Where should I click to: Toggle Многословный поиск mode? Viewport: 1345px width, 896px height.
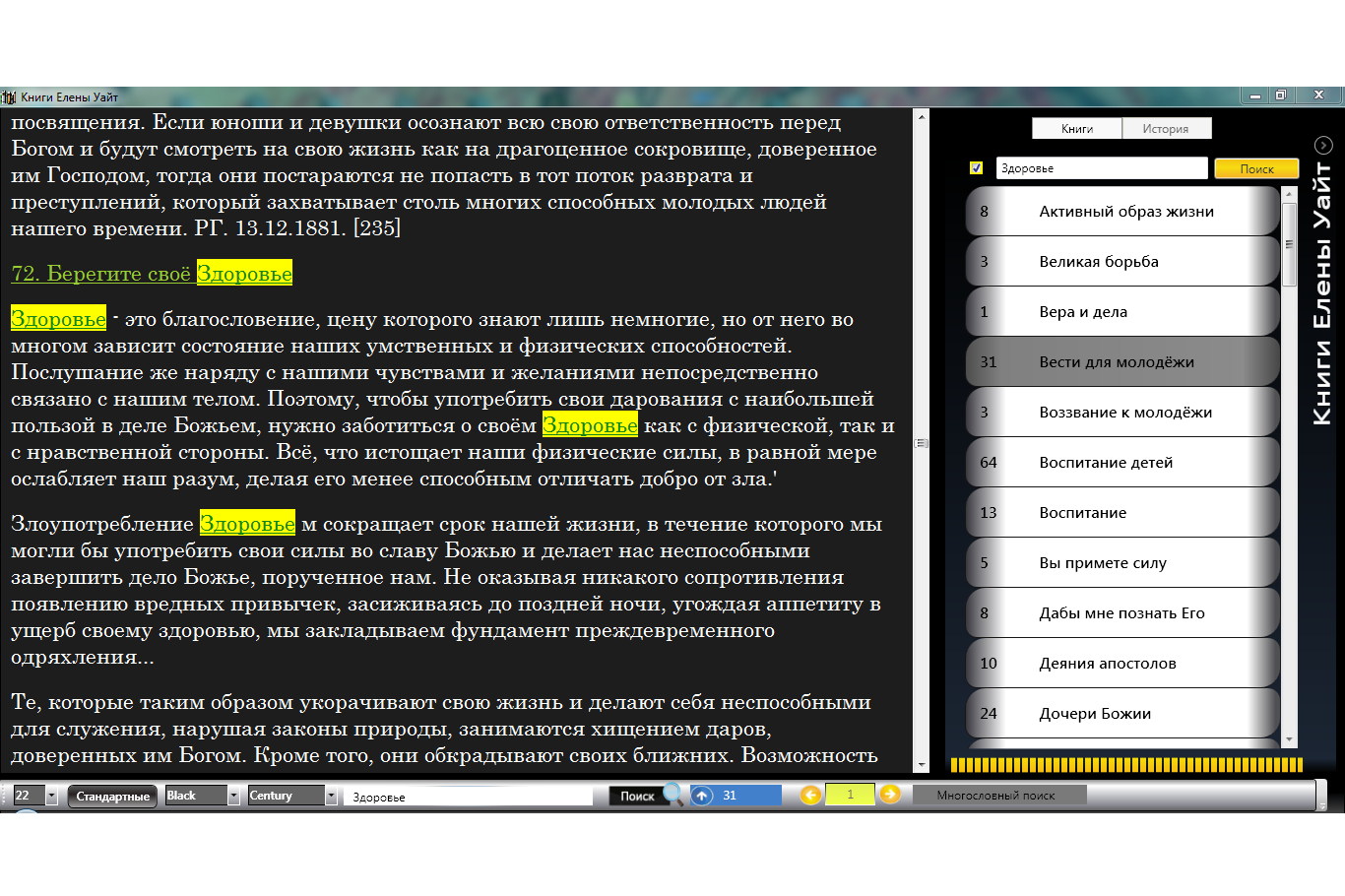tap(995, 796)
